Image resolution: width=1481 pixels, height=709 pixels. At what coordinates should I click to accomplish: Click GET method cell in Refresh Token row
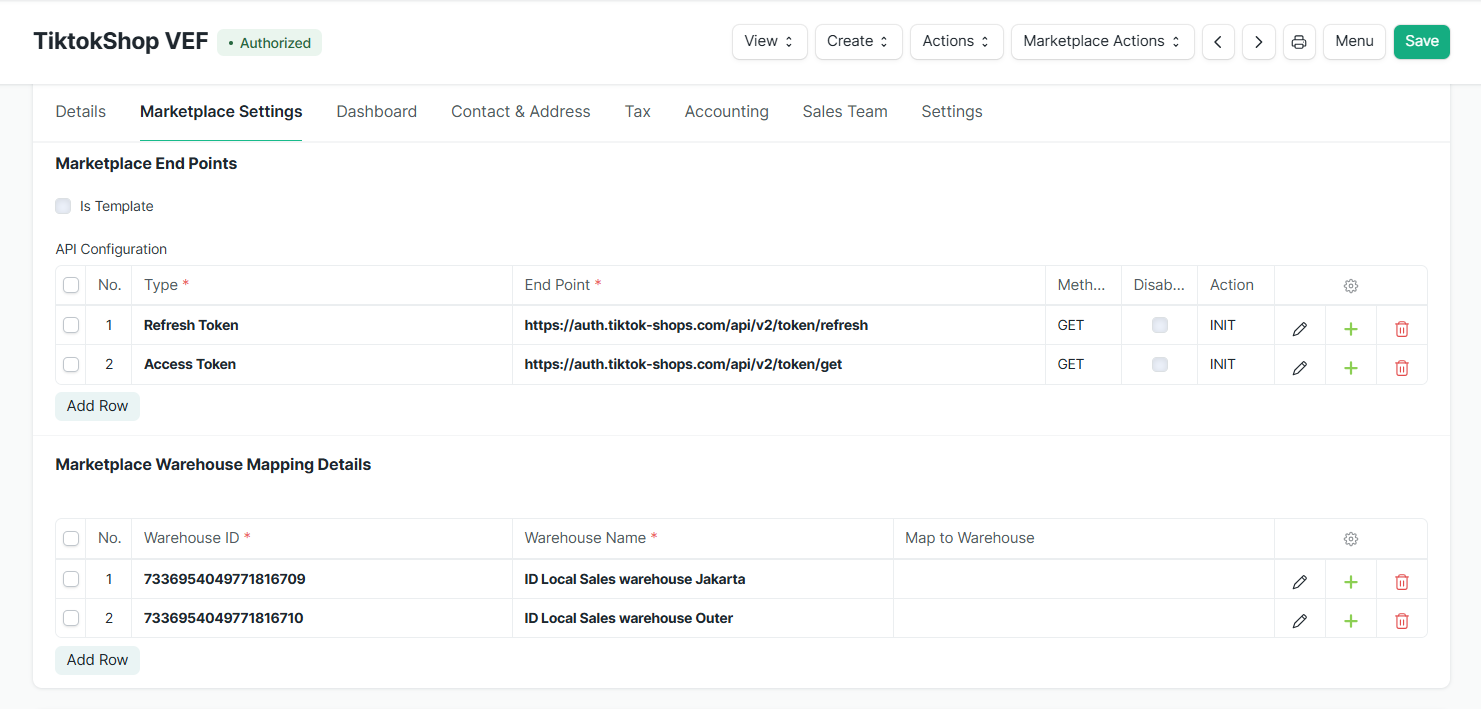(1083, 325)
